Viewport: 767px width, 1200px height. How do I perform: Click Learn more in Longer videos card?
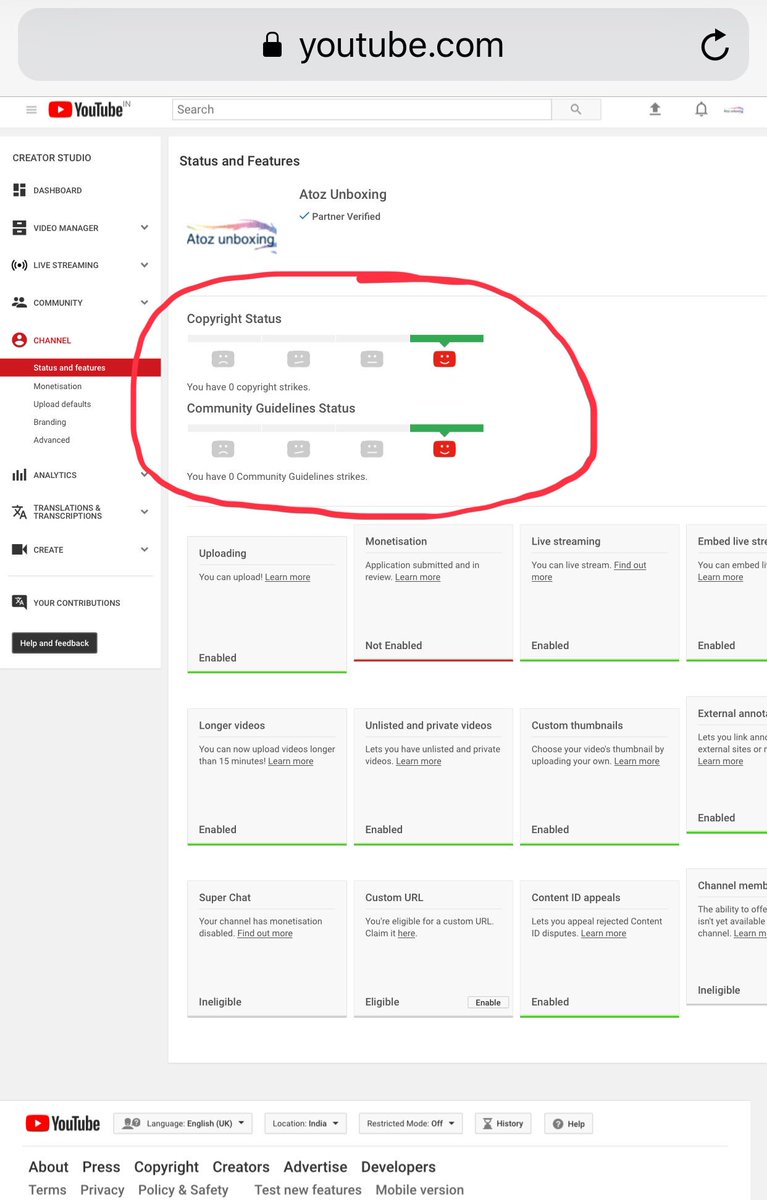(291, 761)
